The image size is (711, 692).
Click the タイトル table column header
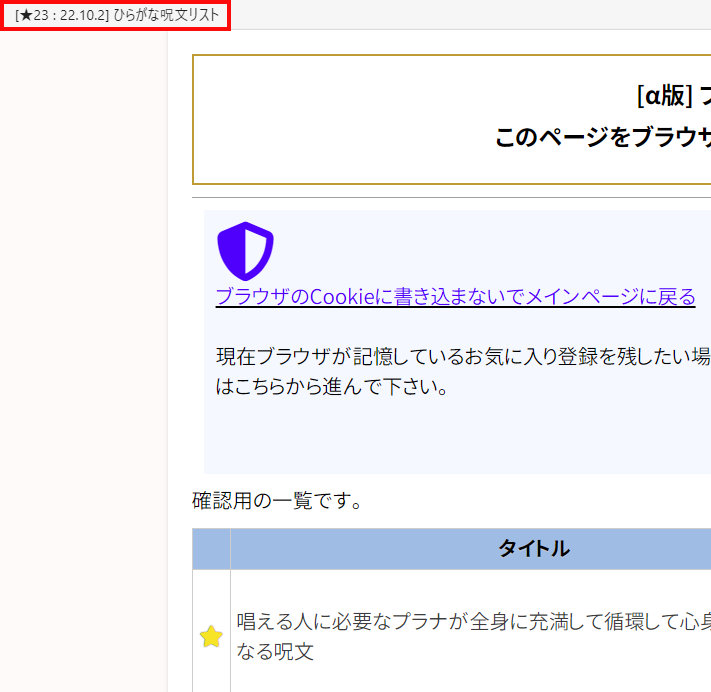pyautogui.click(x=533, y=548)
